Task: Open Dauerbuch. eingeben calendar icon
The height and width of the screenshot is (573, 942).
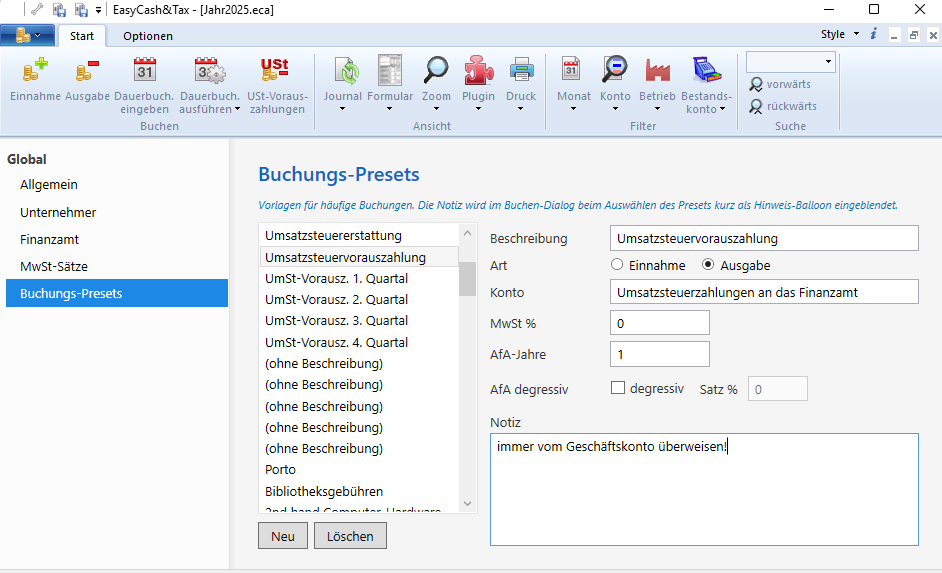Action: point(144,70)
